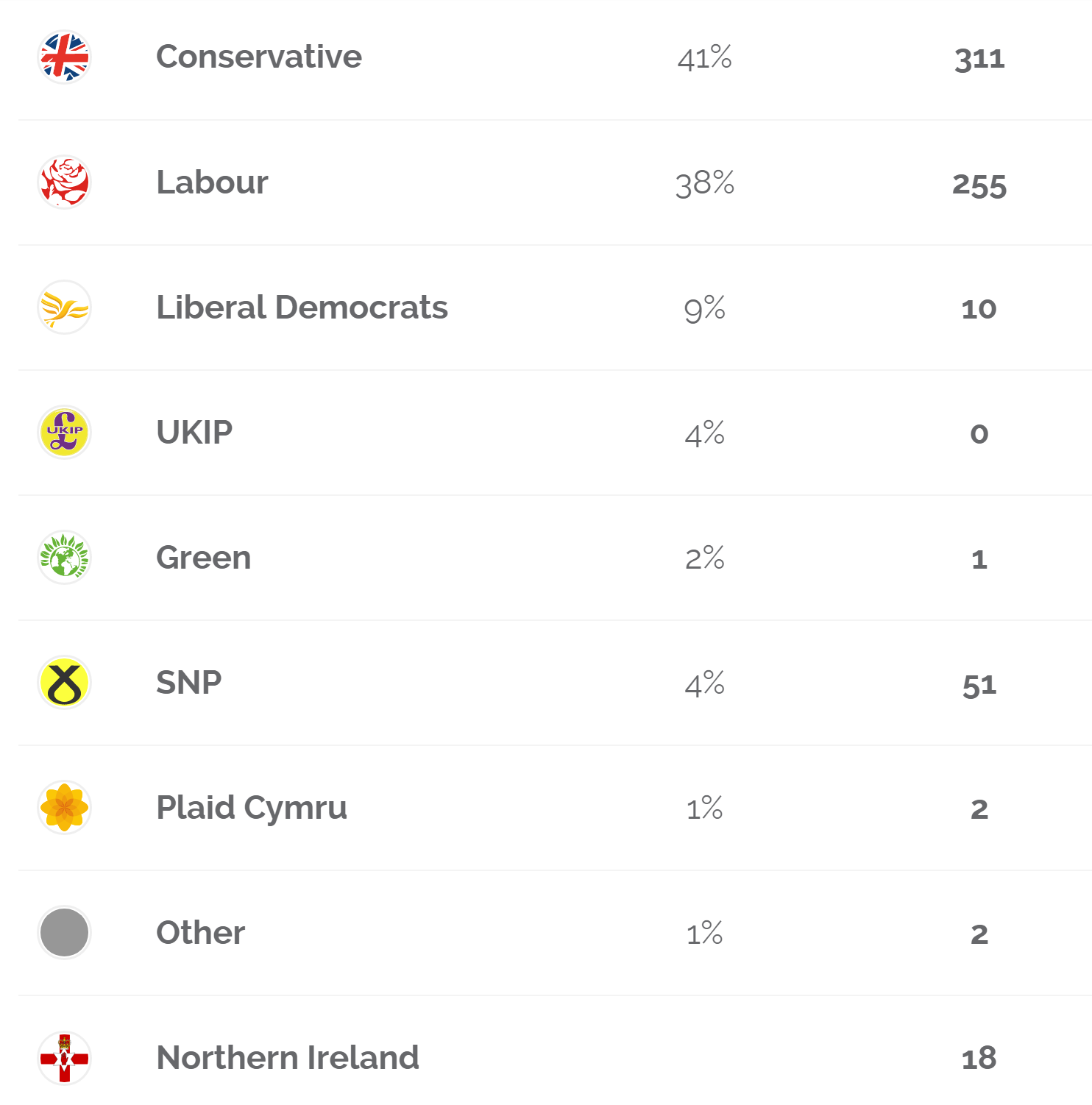This screenshot has height=1105, width=1092.
Task: Click the SNP yellow ribbon icon
Action: coord(65,683)
